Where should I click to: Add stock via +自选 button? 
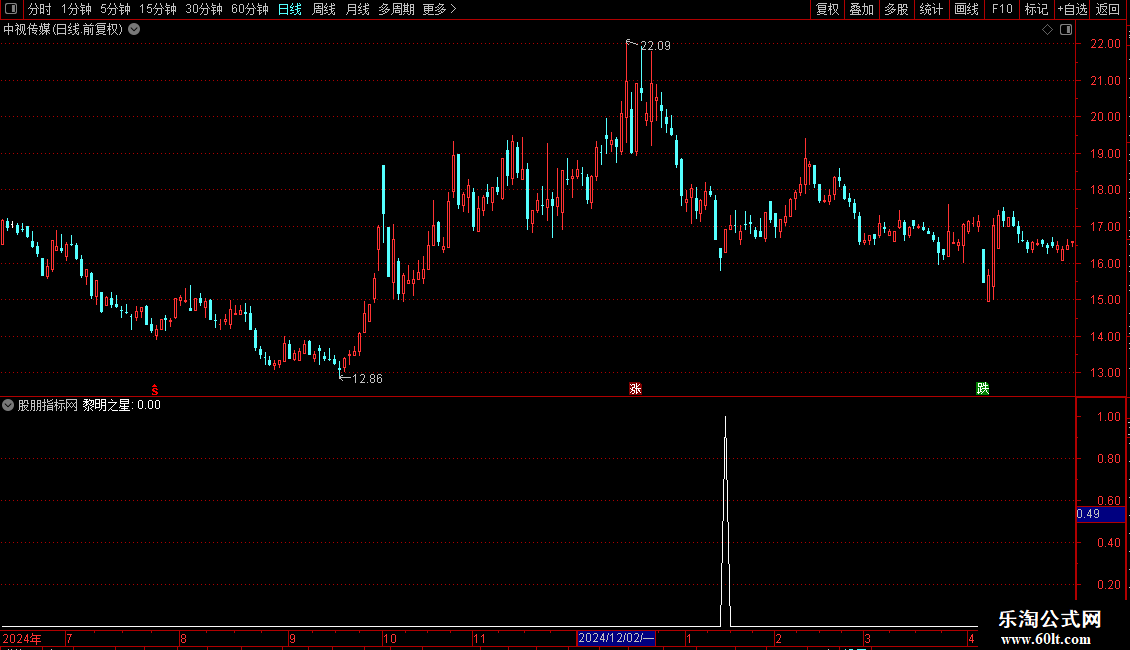click(1072, 9)
